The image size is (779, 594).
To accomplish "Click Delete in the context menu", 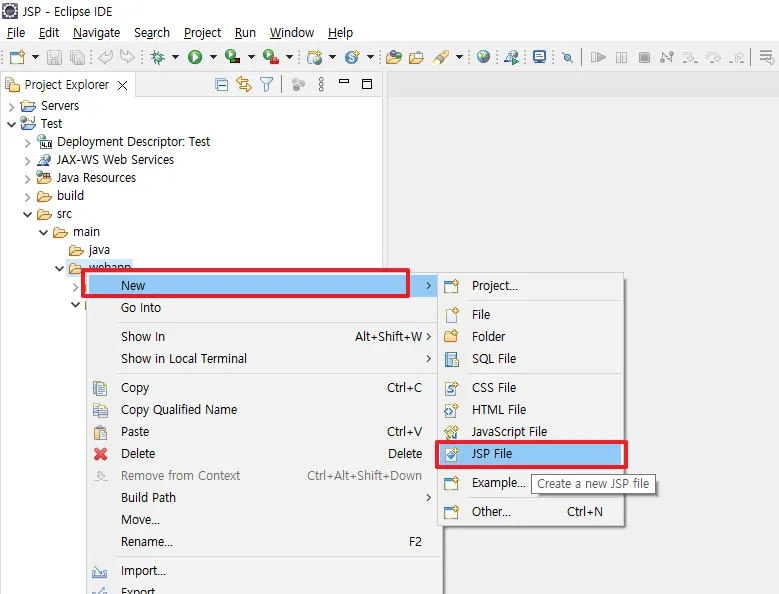I will pyautogui.click(x=138, y=454).
